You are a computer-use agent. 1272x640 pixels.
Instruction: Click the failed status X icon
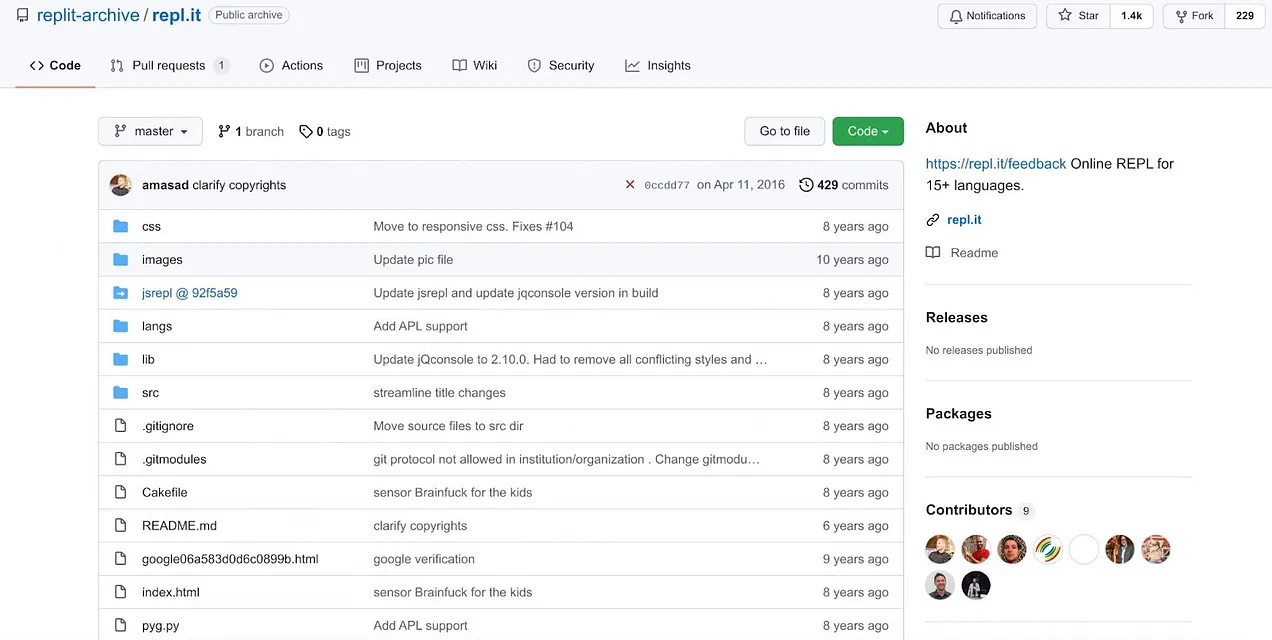[630, 185]
